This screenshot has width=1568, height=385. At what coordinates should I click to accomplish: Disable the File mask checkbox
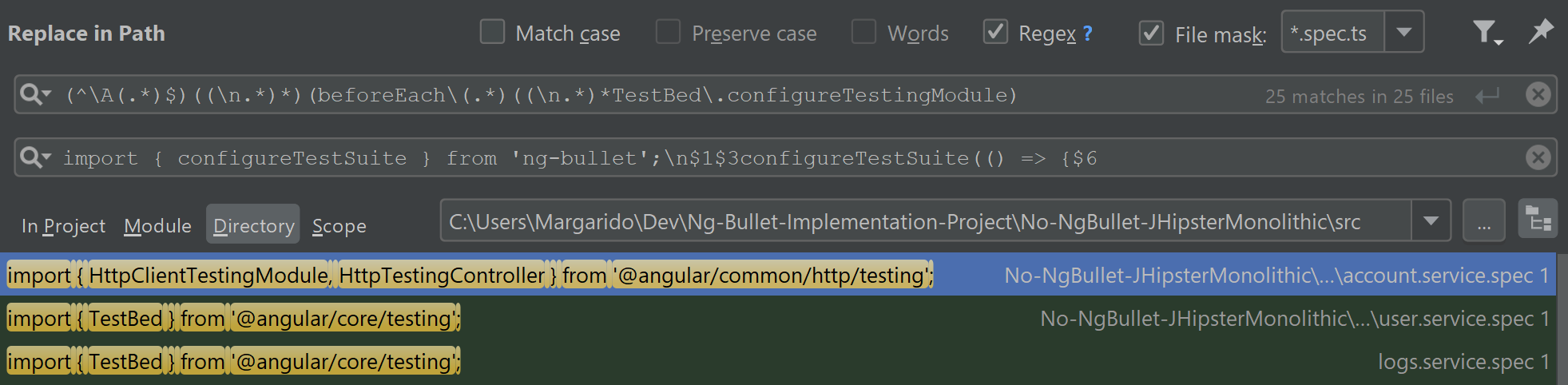click(x=1151, y=33)
